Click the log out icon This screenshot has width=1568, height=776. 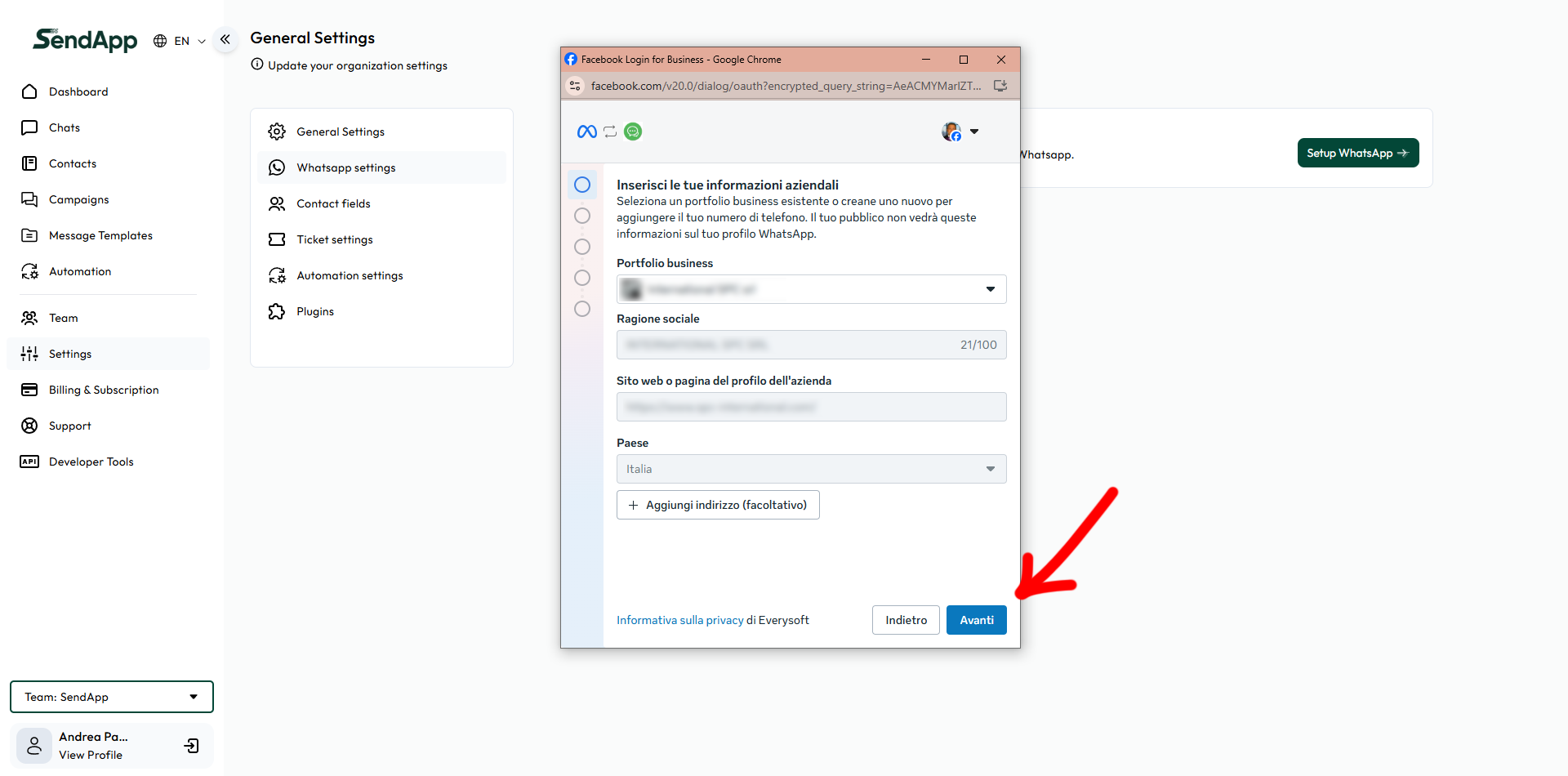[x=192, y=746]
